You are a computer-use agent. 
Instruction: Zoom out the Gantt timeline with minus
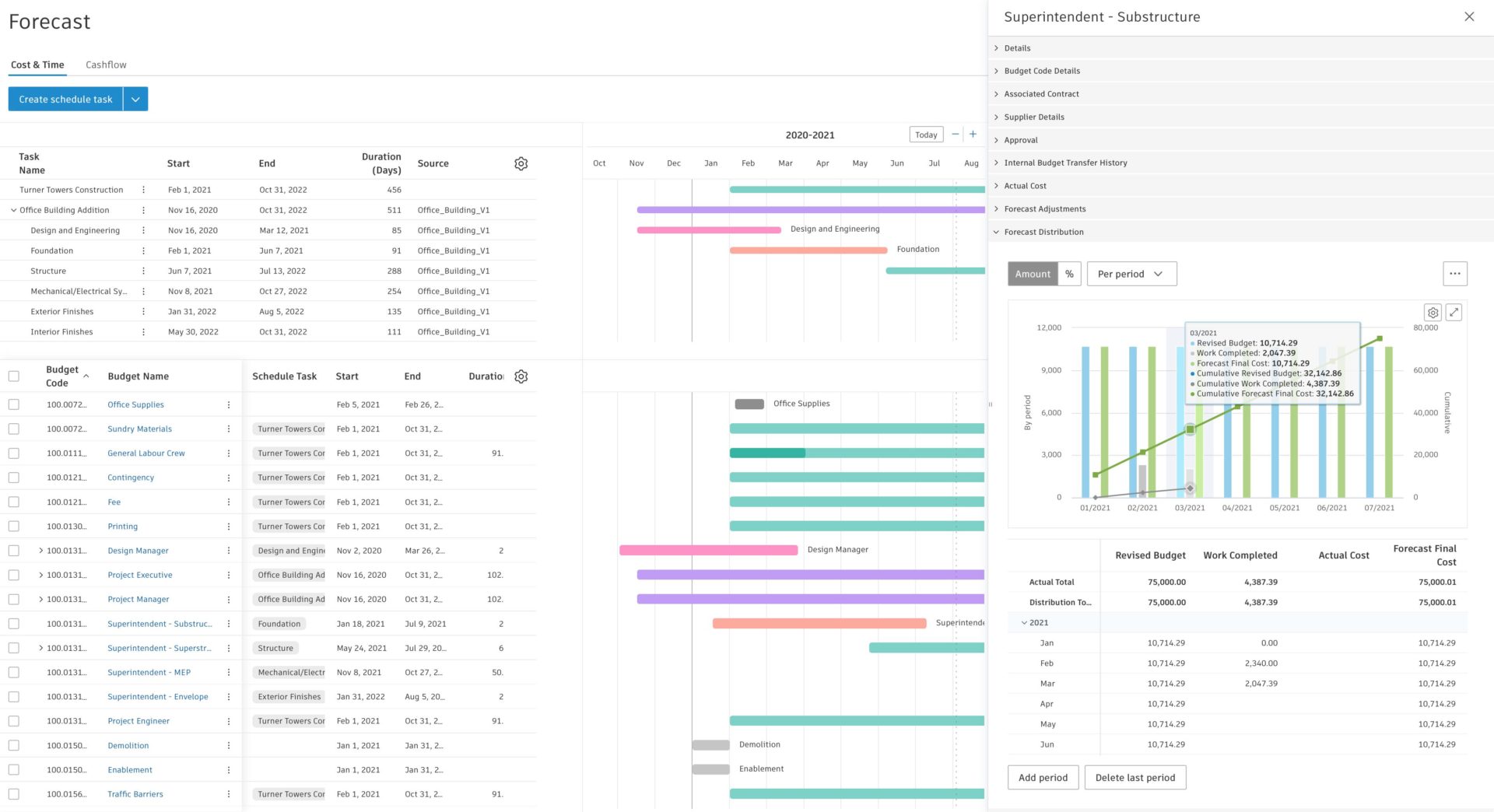(955, 135)
